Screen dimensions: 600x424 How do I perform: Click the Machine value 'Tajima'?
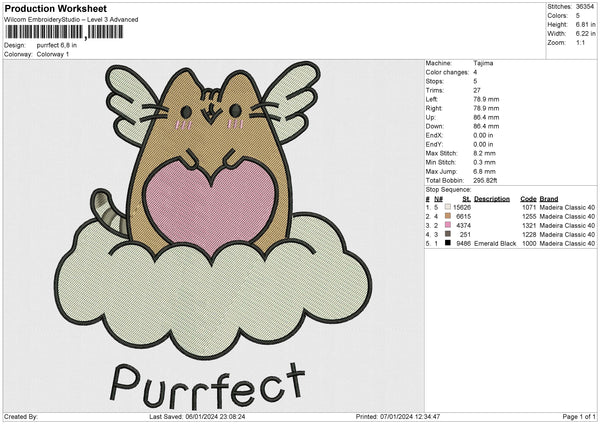pyautogui.click(x=483, y=63)
